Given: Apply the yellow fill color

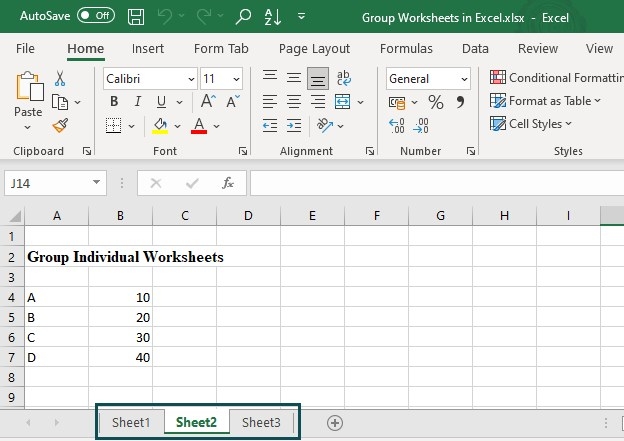Looking at the screenshot, I should (160, 126).
